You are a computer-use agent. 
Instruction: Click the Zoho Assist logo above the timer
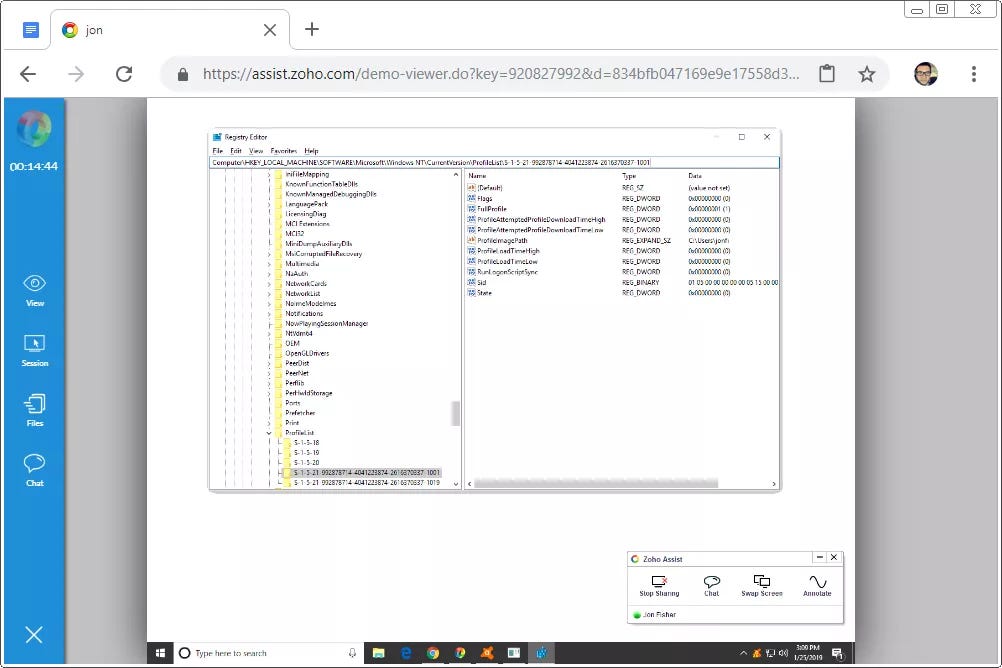click(34, 129)
